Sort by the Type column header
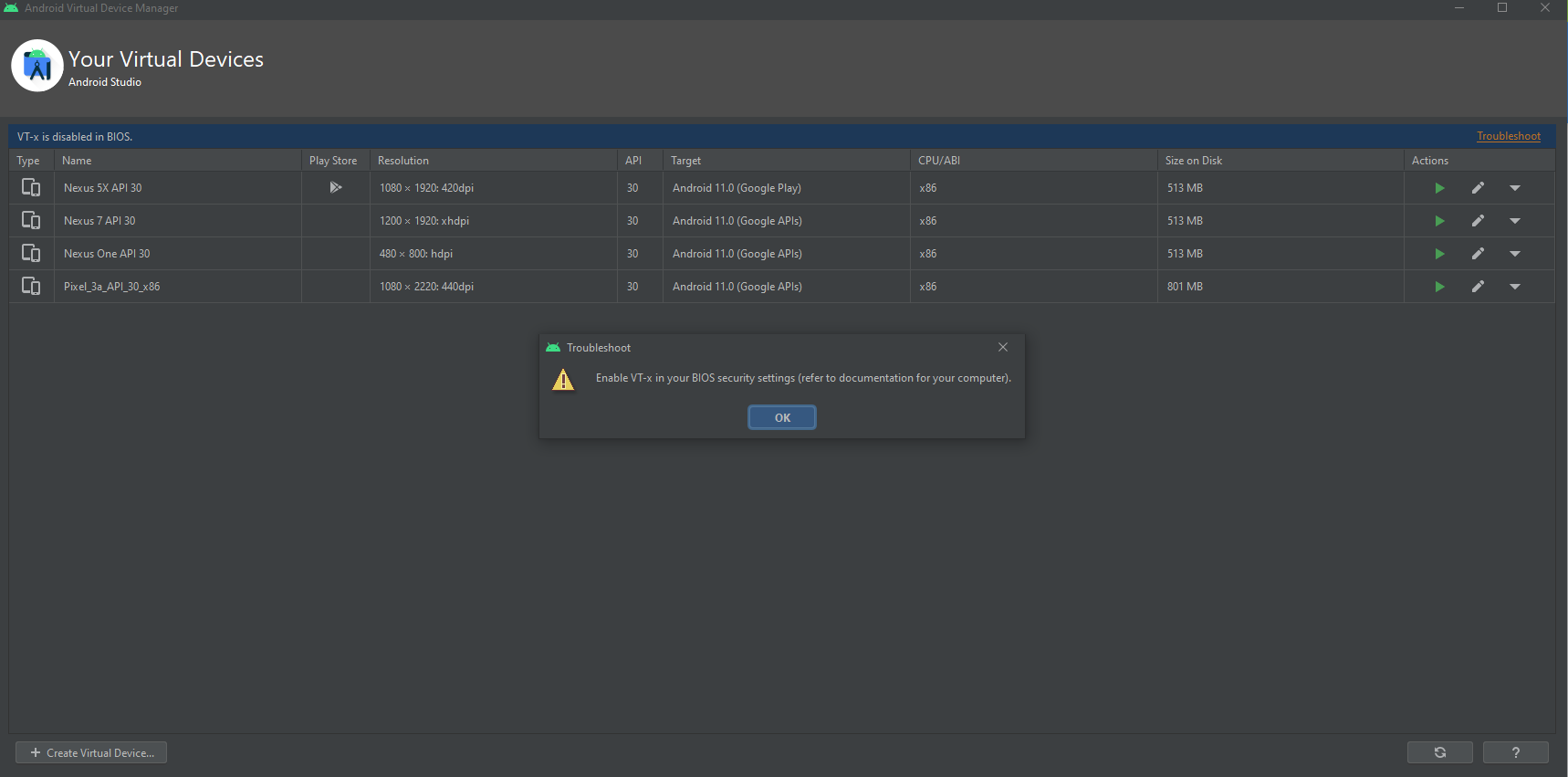1568x777 pixels. (x=31, y=161)
